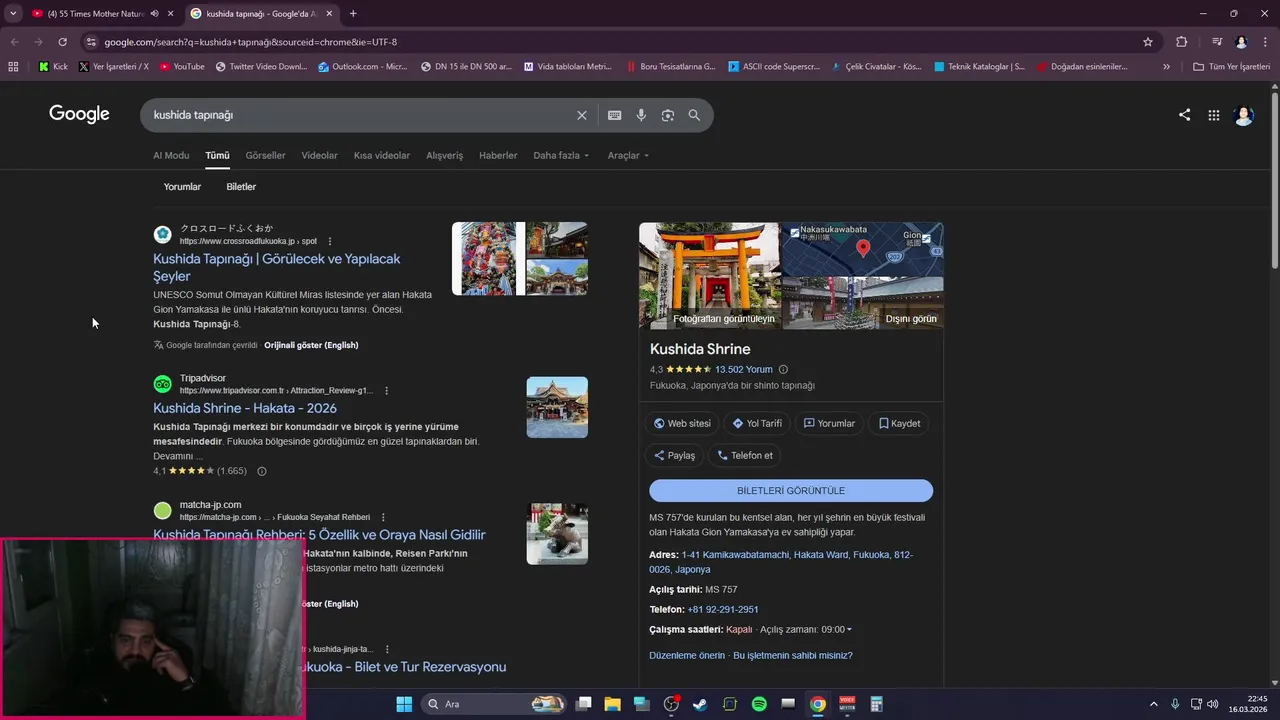Viewport: 1280px width, 720px height.
Task: Click the Telefon et button
Action: [x=745, y=455]
